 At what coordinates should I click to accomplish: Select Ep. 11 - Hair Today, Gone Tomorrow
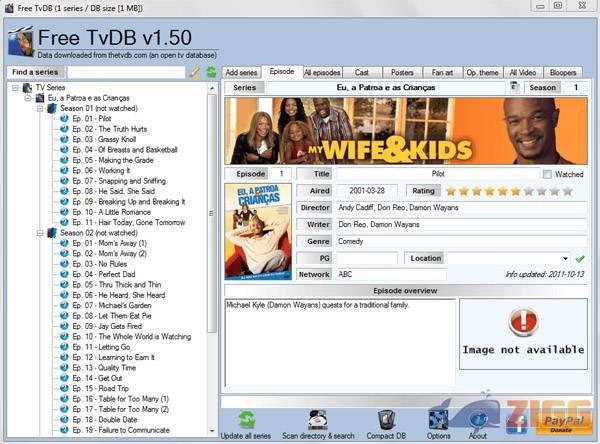(129, 222)
